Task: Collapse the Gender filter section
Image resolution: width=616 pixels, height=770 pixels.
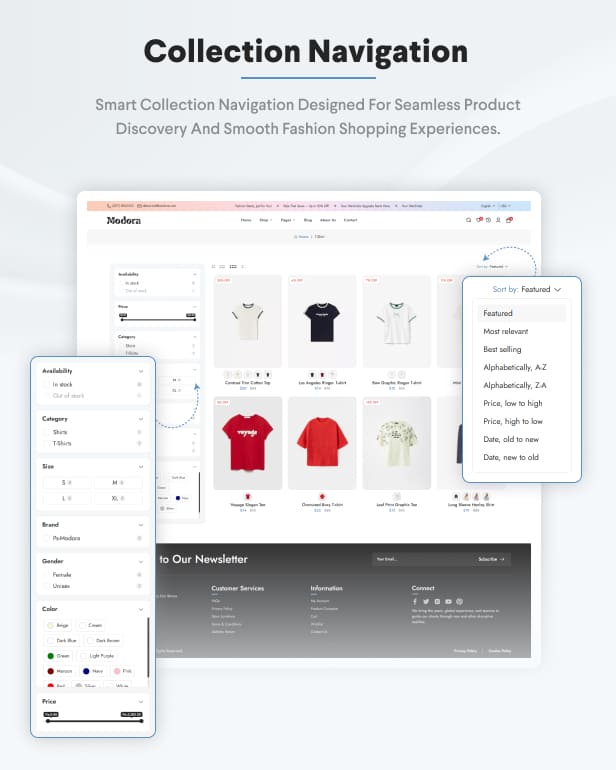Action: coord(141,561)
